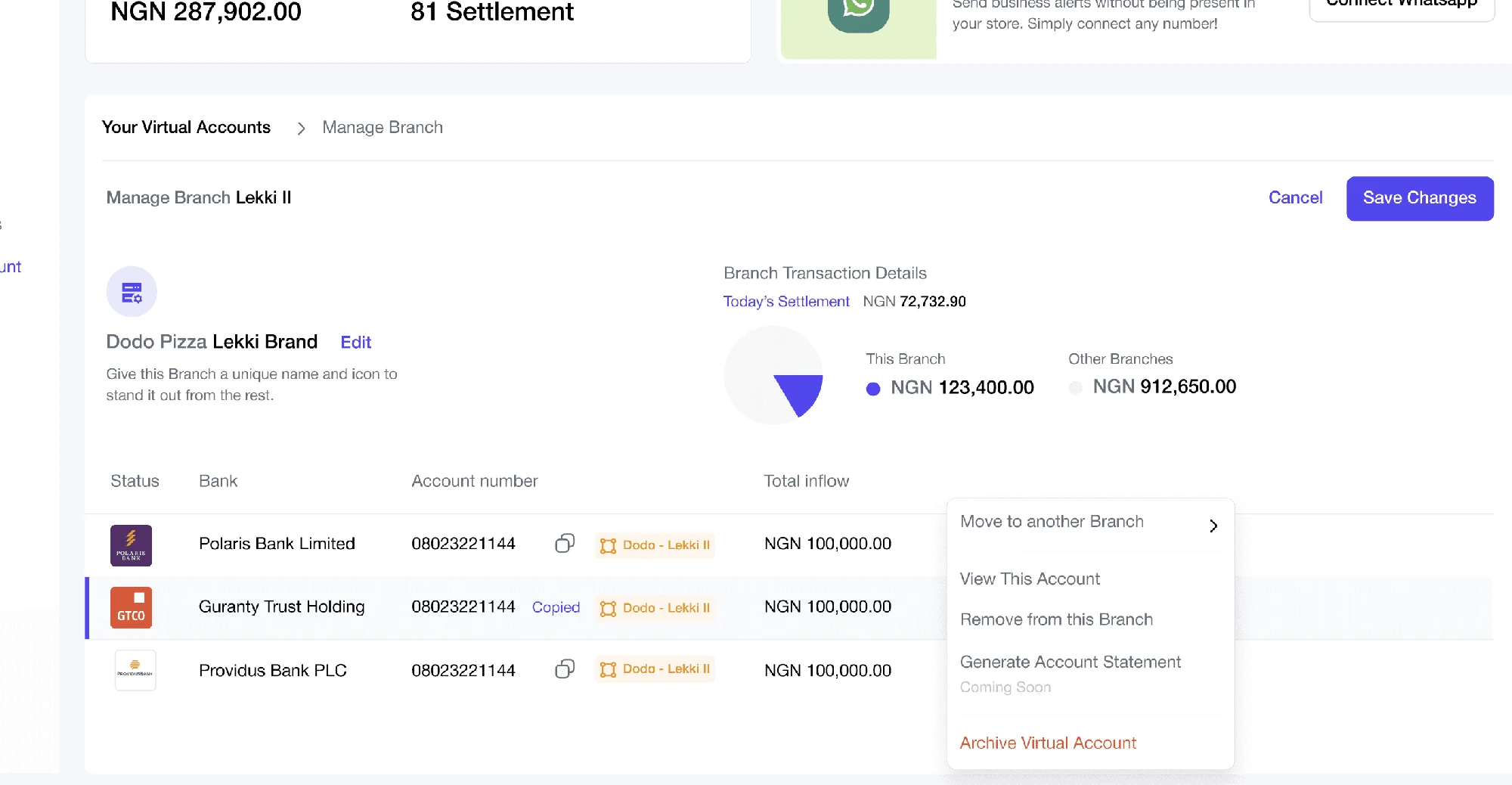
Task: Click Cancel link
Action: tap(1295, 198)
